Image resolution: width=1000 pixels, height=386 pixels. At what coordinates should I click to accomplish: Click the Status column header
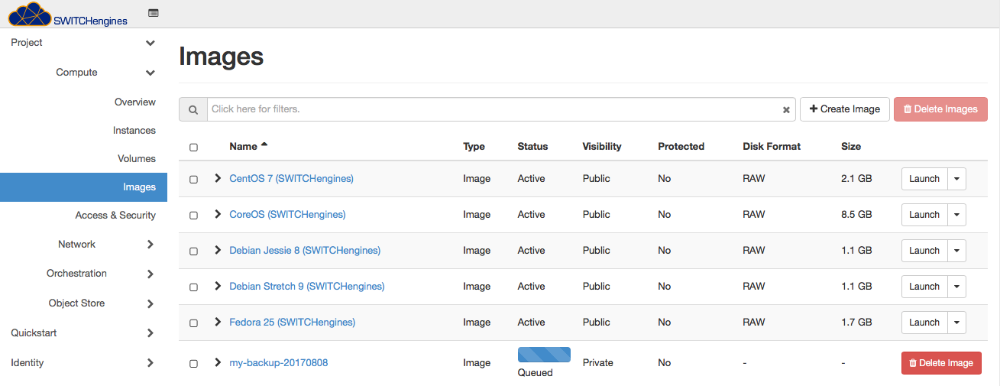533,146
